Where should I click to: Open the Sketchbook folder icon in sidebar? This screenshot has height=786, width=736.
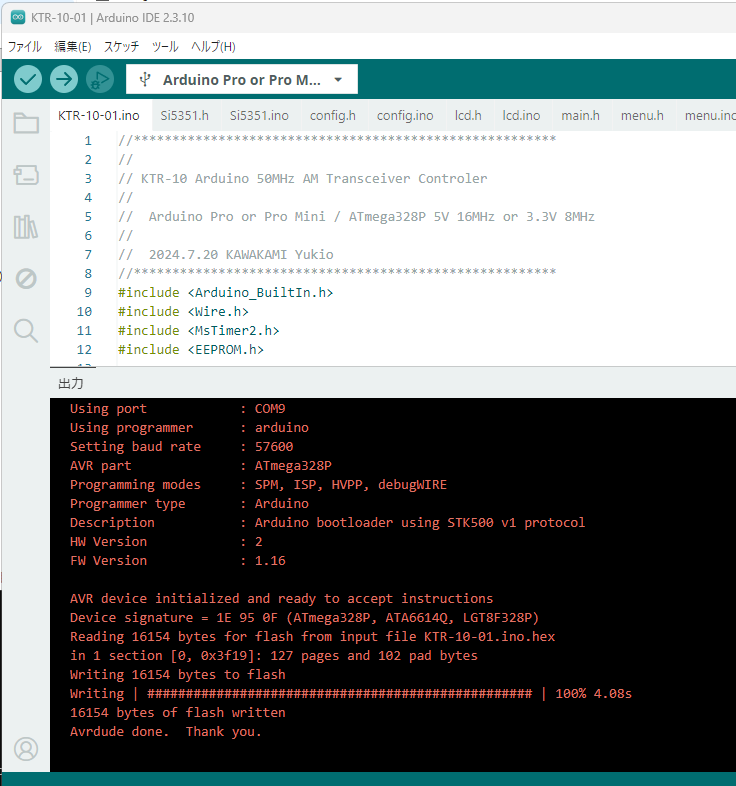tap(26, 123)
